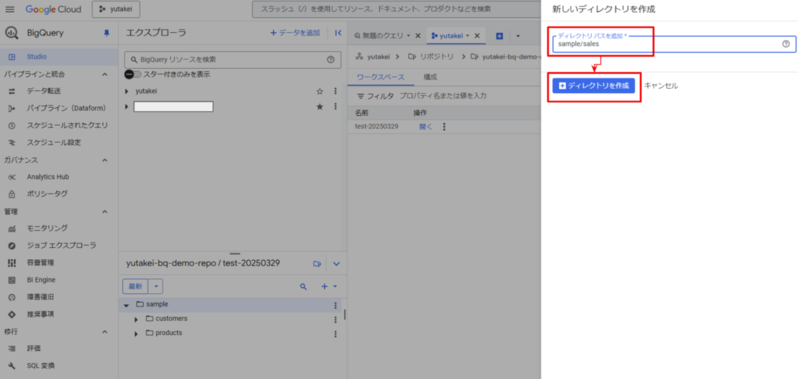Select ワークスペース tab
Viewport: 800px width, 379px height.
point(381,77)
